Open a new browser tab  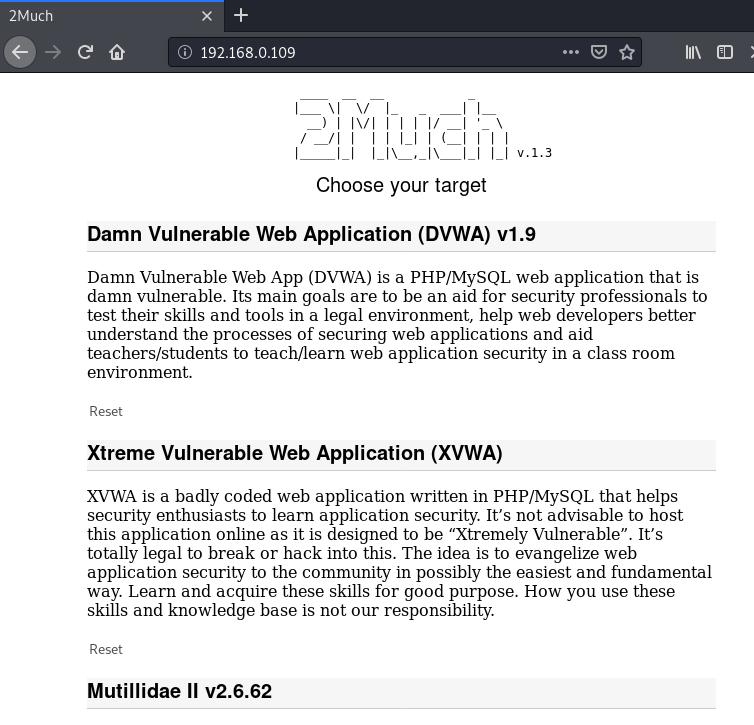pyautogui.click(x=241, y=16)
